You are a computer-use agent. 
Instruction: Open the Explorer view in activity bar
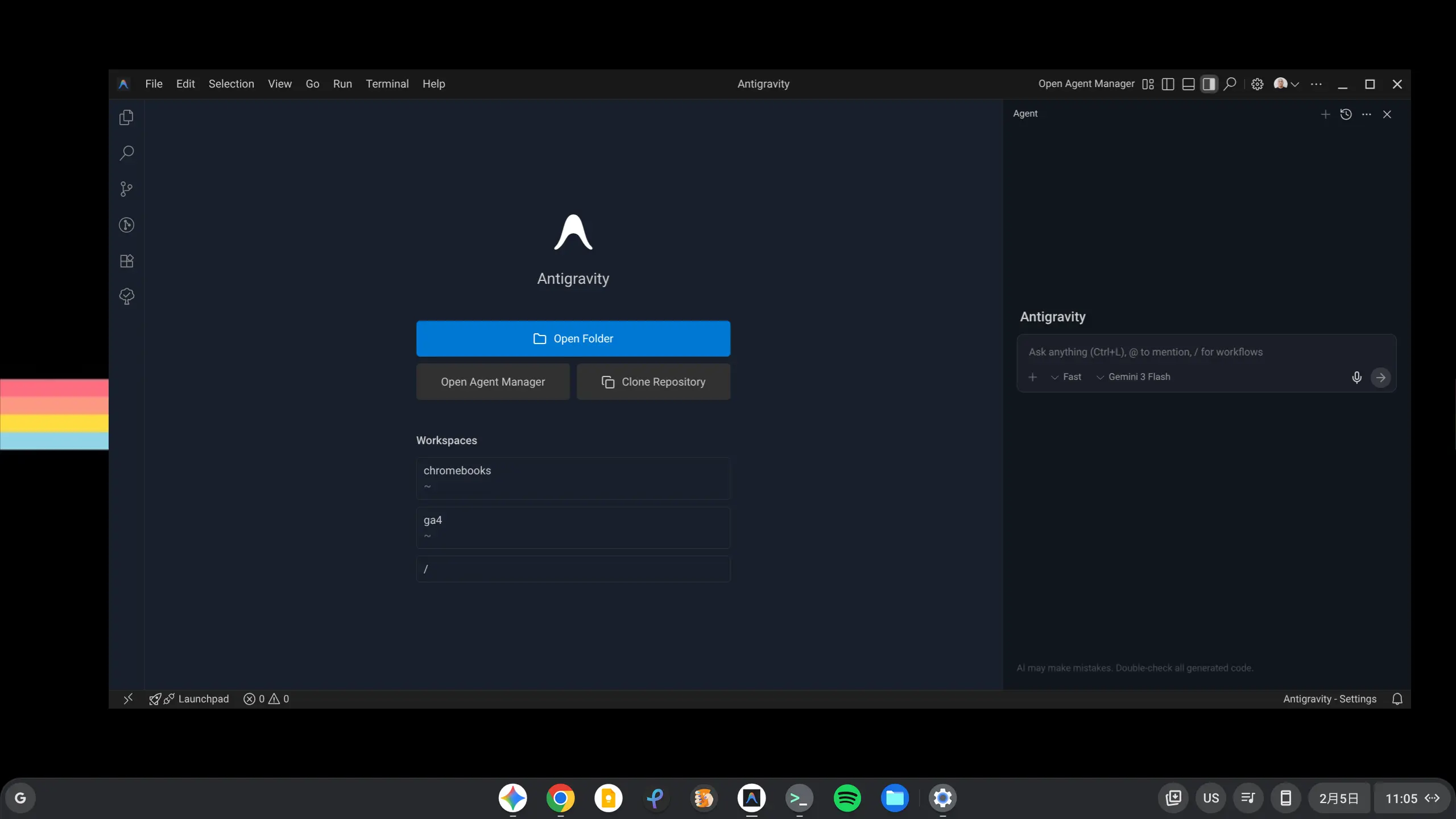126,117
